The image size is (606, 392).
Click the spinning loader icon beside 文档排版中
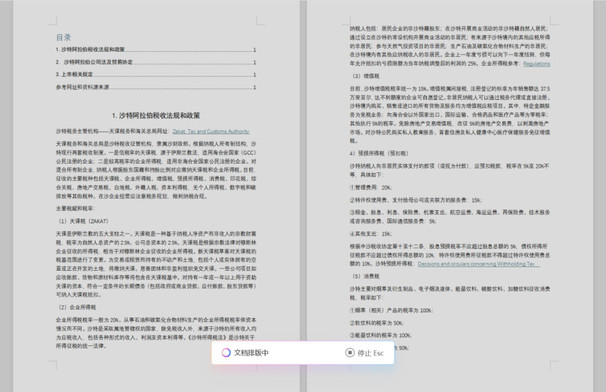(226, 353)
